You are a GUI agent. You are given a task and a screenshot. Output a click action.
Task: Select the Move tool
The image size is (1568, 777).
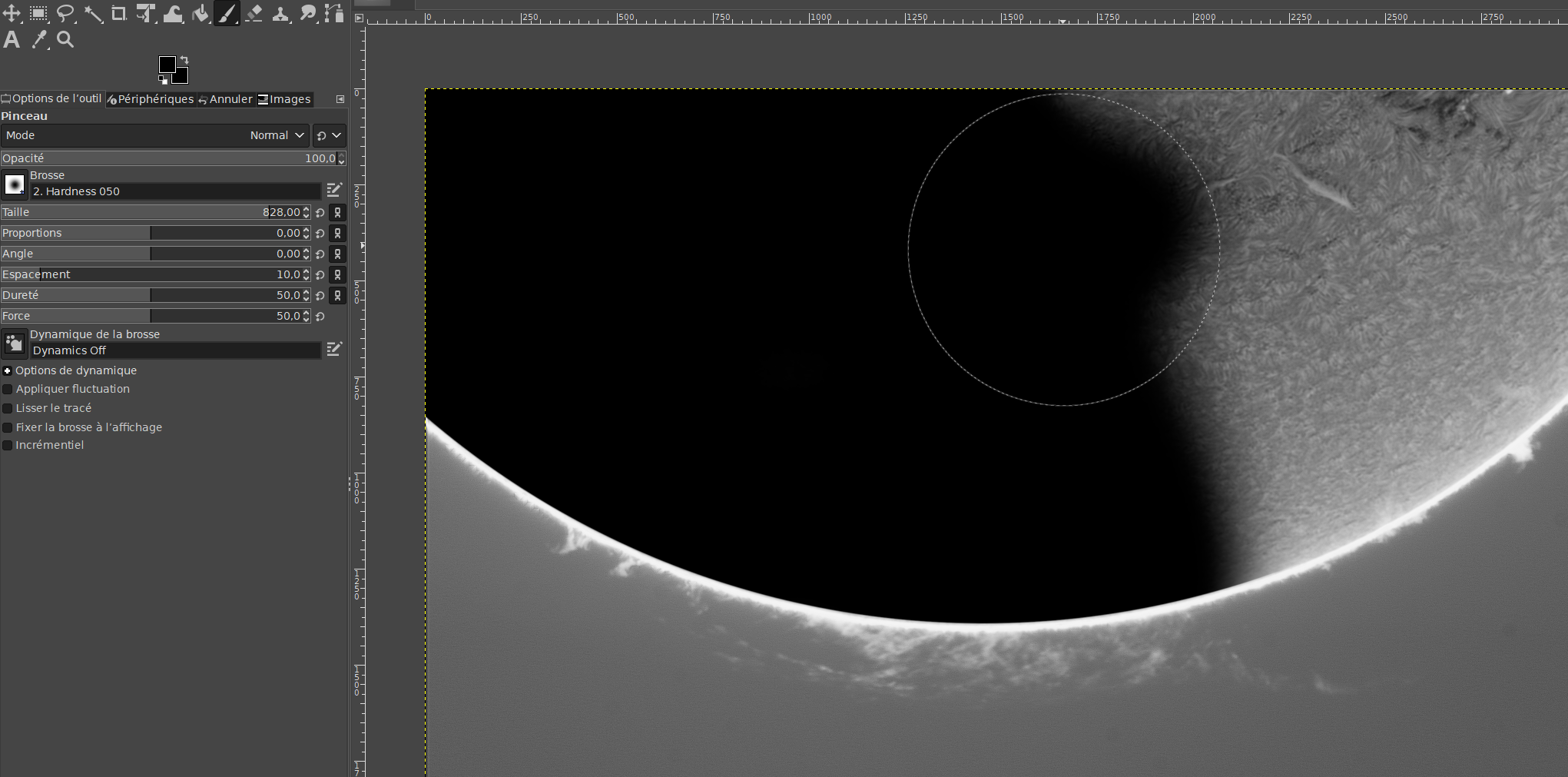coord(12,13)
